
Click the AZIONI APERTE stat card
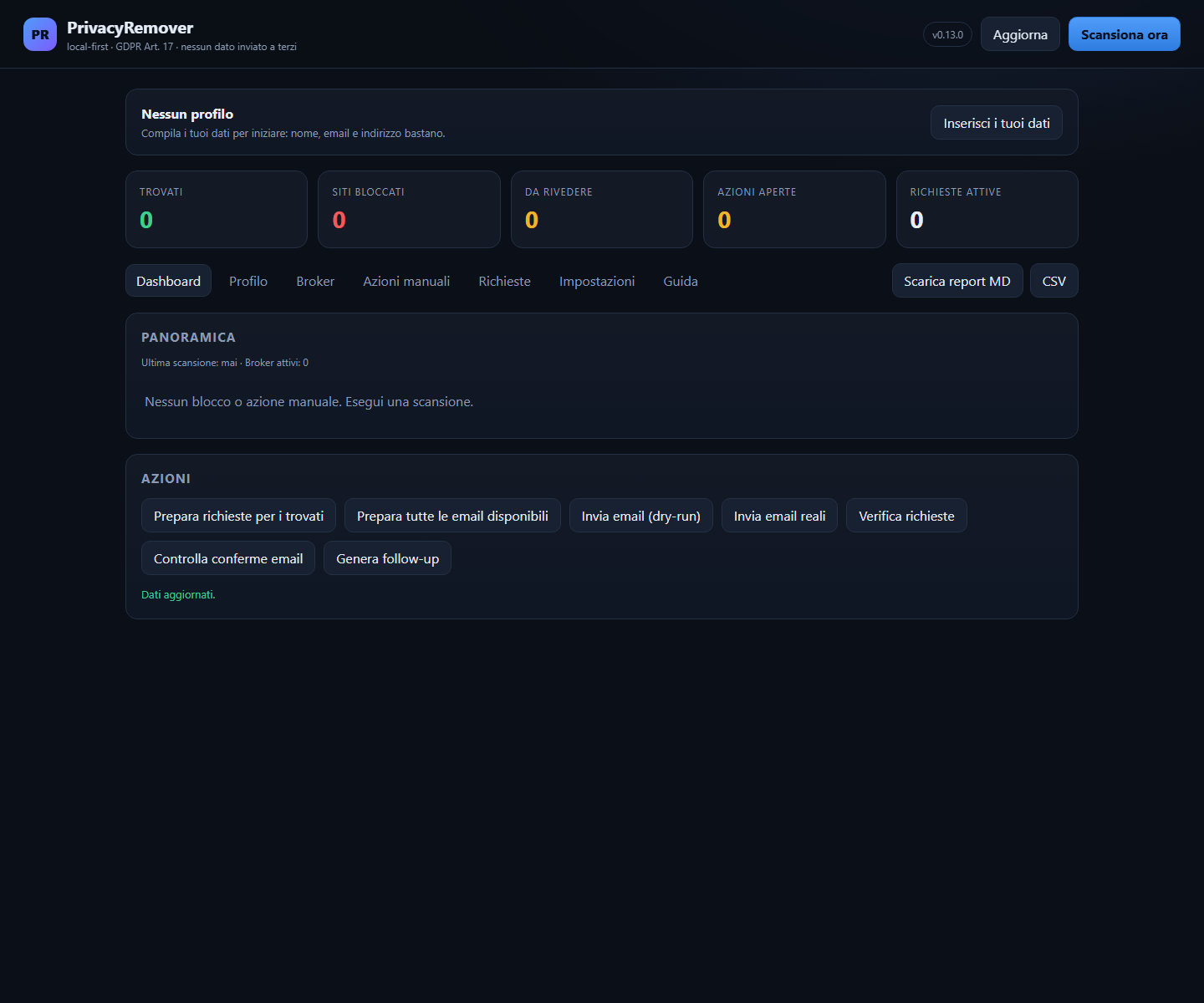pyautogui.click(x=794, y=210)
